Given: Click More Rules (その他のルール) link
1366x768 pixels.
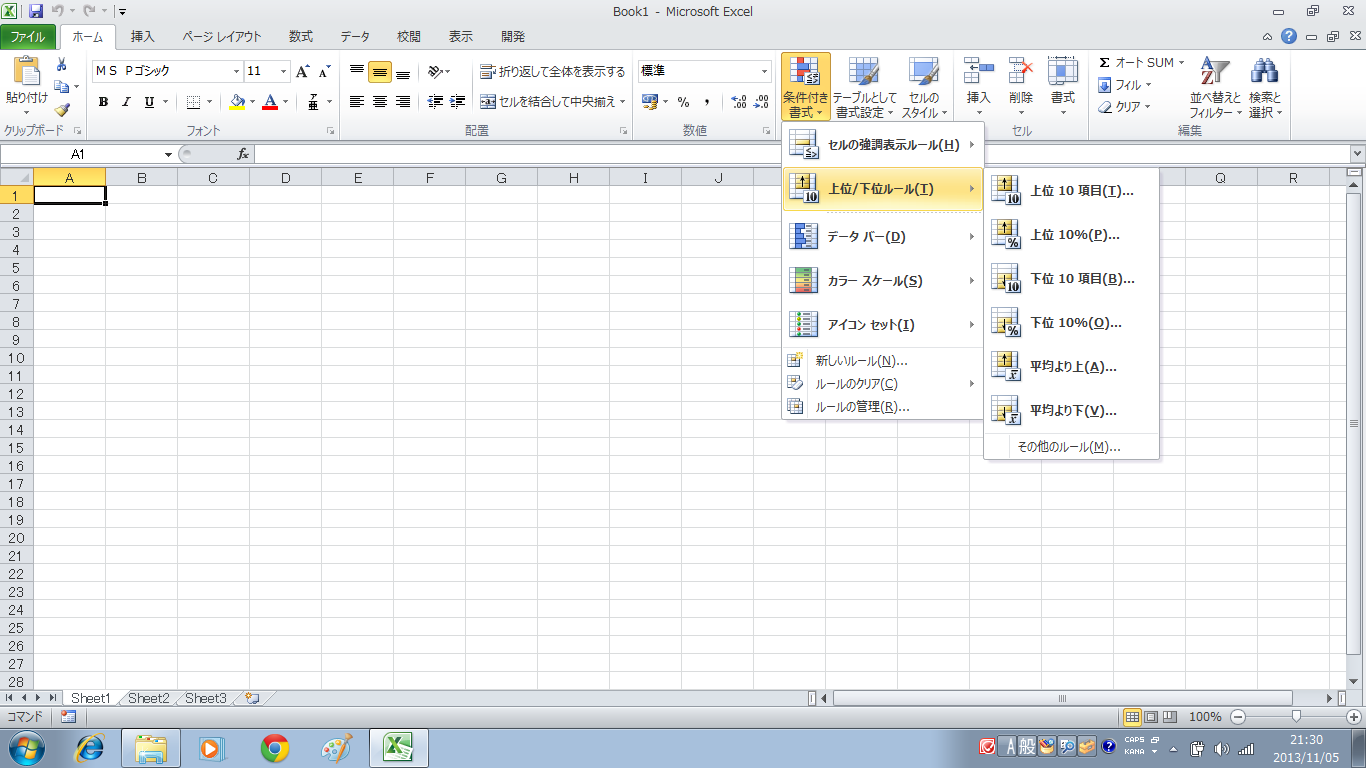Looking at the screenshot, I should point(1068,447).
